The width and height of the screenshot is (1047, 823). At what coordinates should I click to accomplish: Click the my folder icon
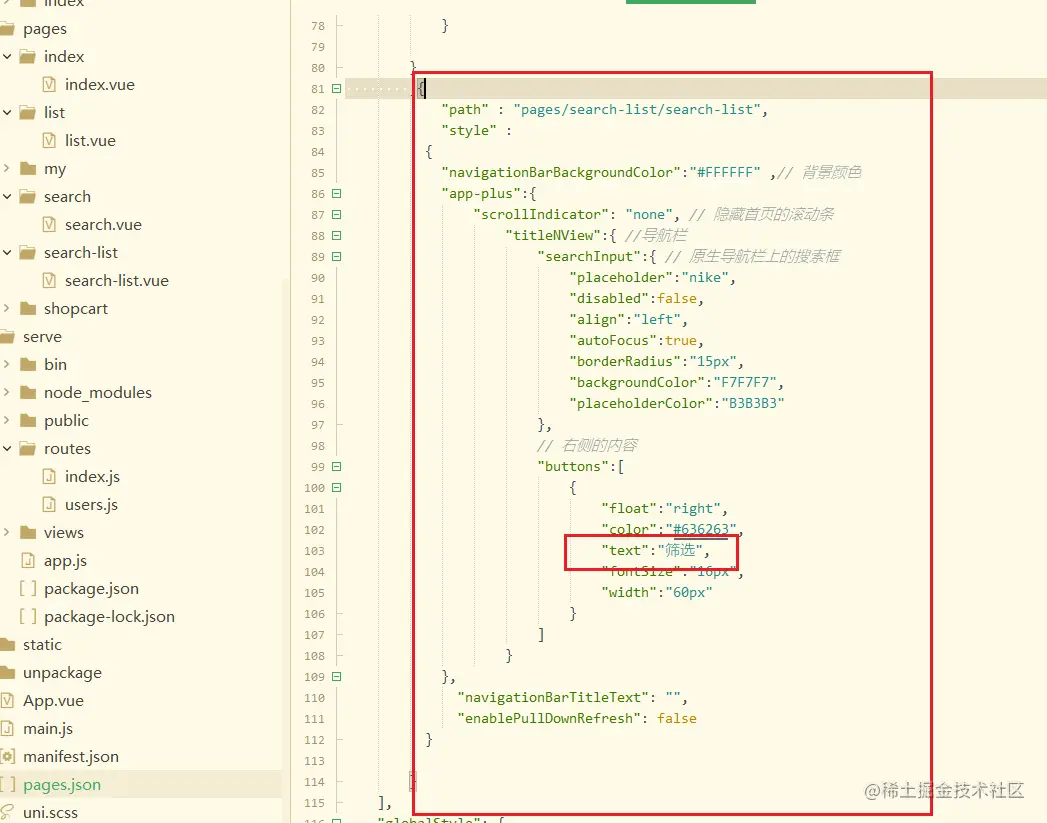click(x=28, y=168)
